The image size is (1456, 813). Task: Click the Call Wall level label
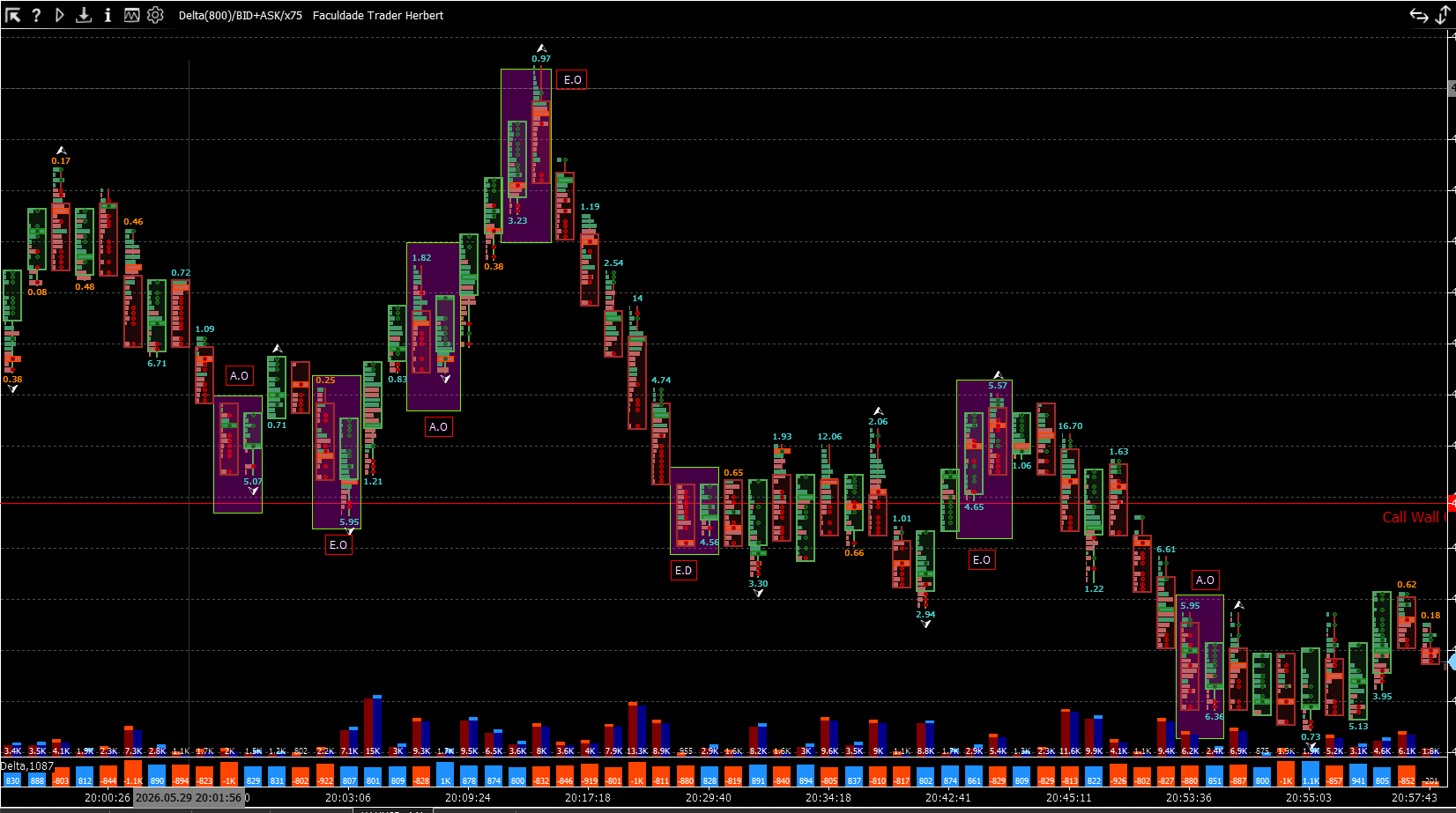click(x=1410, y=517)
